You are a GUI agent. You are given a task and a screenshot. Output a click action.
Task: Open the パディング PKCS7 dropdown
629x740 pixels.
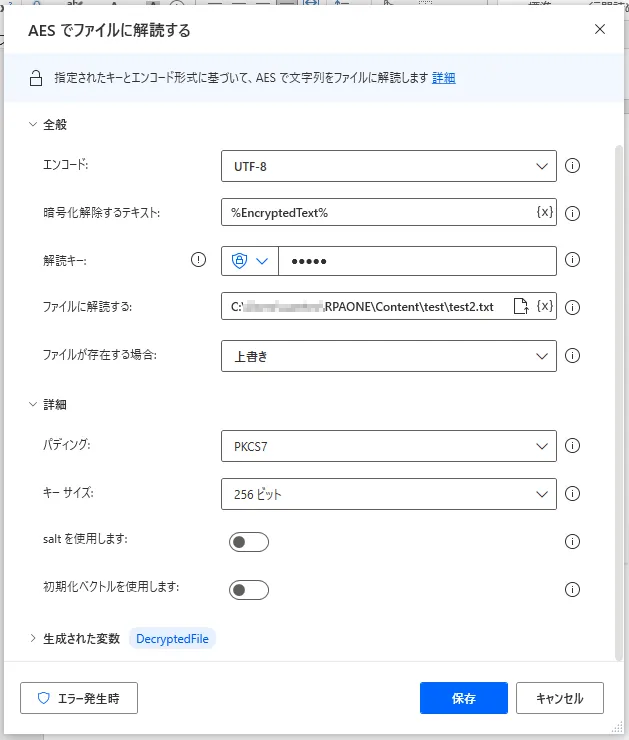point(389,446)
